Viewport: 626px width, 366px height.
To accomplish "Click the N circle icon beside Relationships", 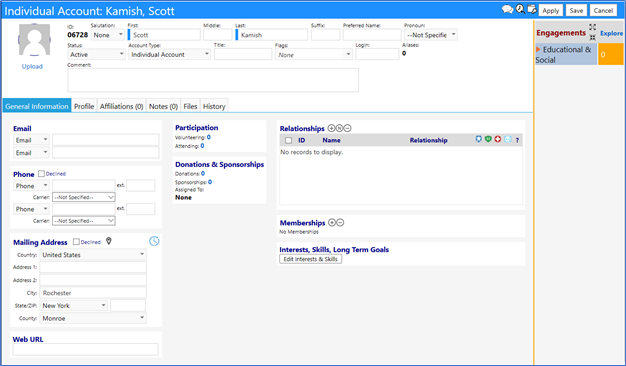I will pyautogui.click(x=339, y=128).
